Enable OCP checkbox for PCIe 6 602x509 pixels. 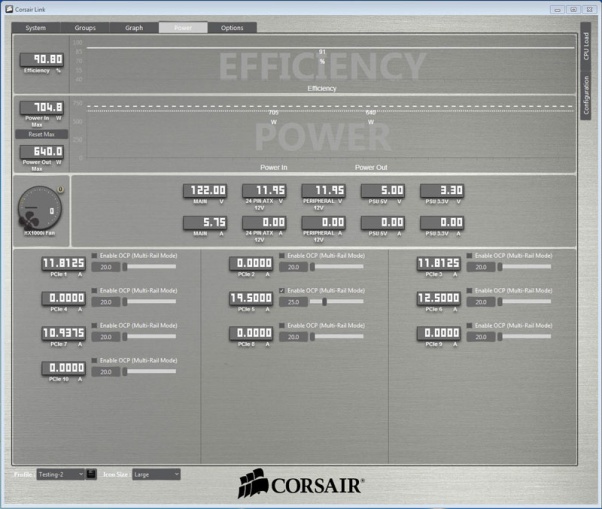[x=470, y=290]
